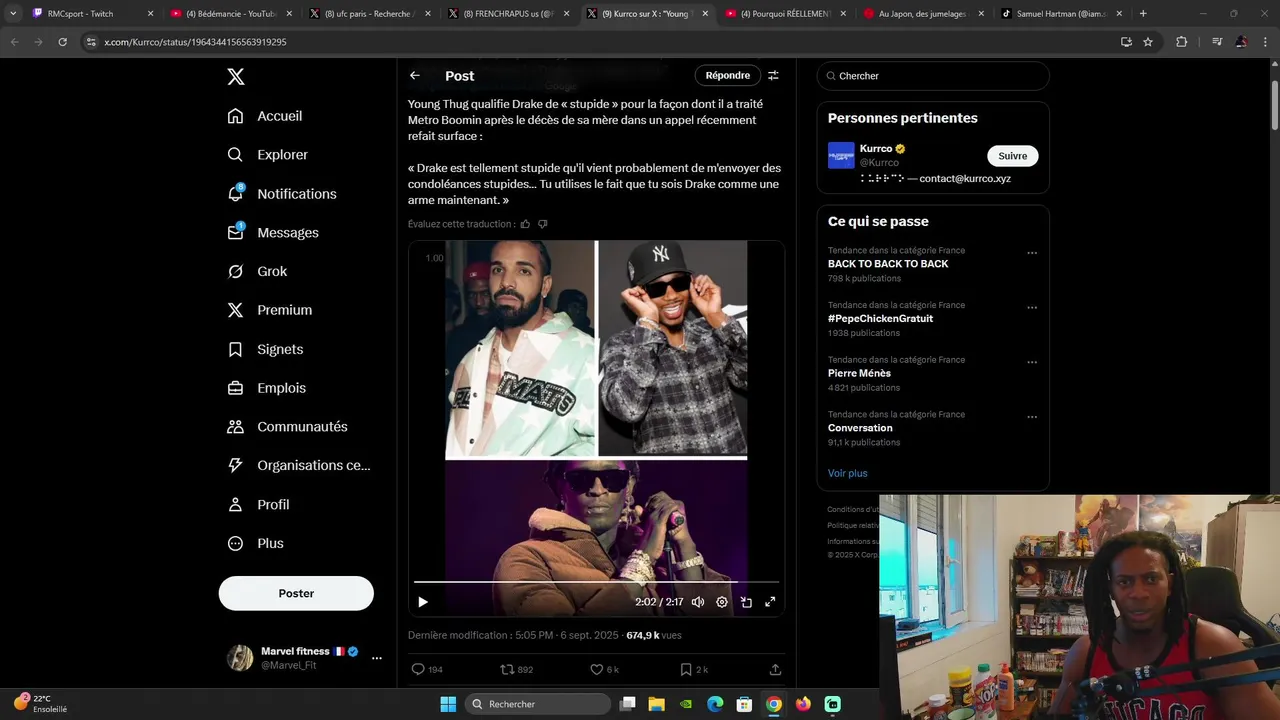Go back with Post arrow
Image resolution: width=1280 pixels, height=720 pixels.
point(415,76)
